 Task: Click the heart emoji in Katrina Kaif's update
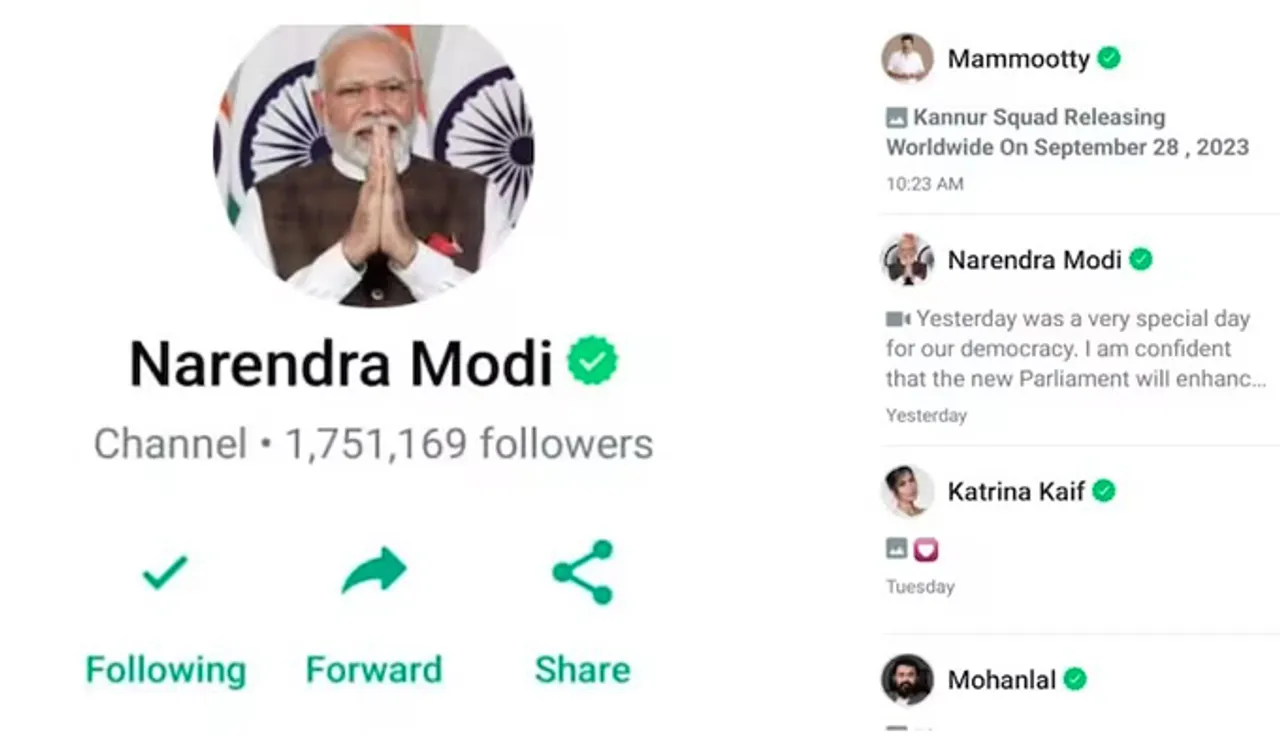click(926, 549)
